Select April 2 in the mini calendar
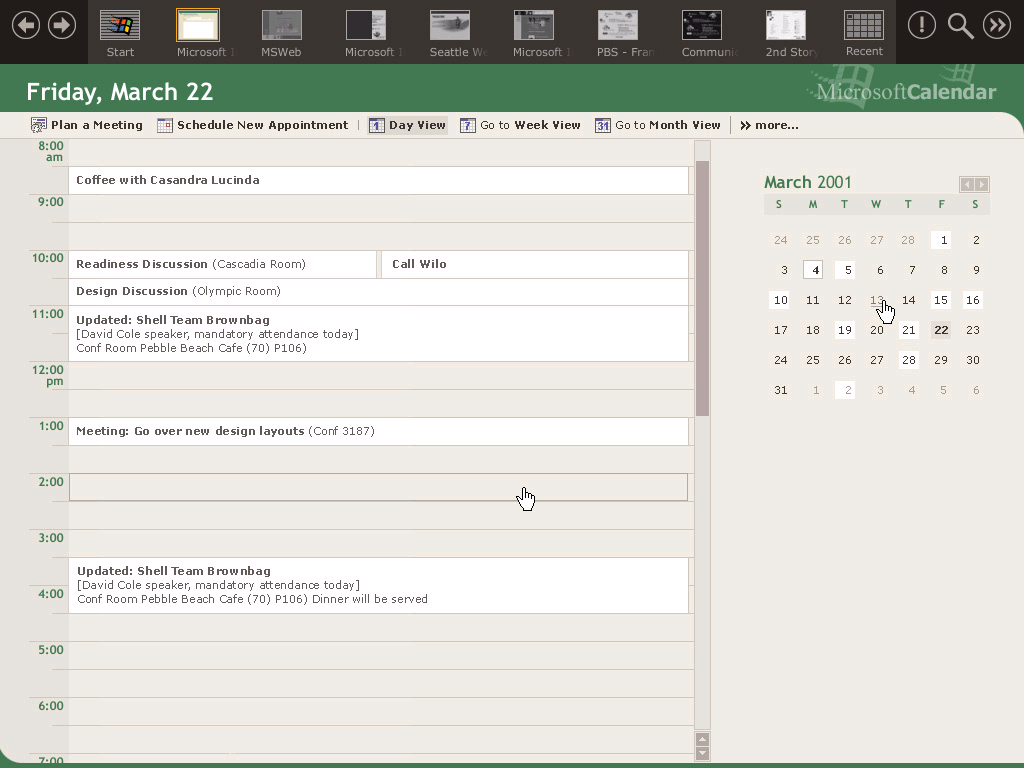Screen dimensions: 1024x768 (x=845, y=390)
